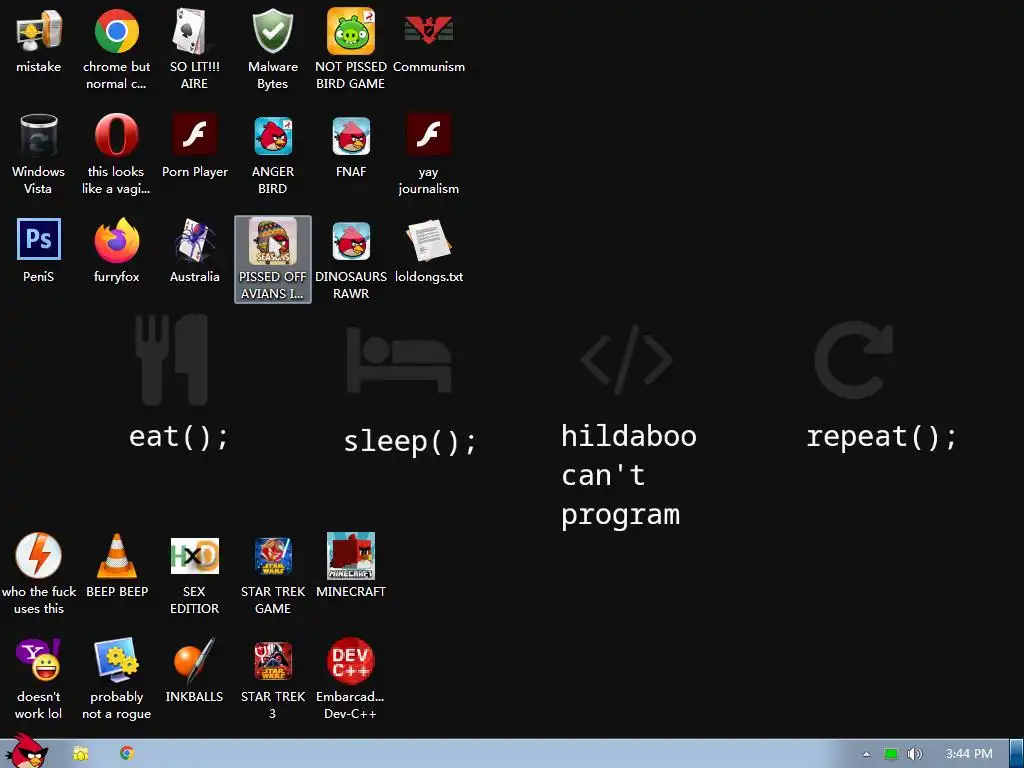Select the 'furryfox' Firefox icon
The image size is (1024, 768).
pos(116,240)
